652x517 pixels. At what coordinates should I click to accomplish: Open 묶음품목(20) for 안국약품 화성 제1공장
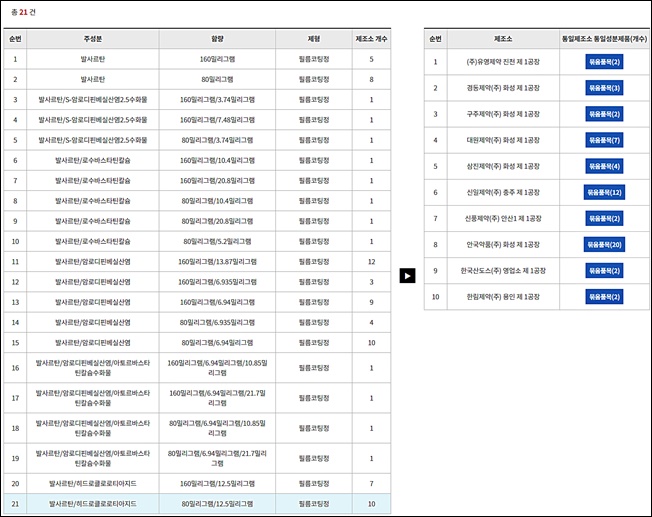(604, 245)
